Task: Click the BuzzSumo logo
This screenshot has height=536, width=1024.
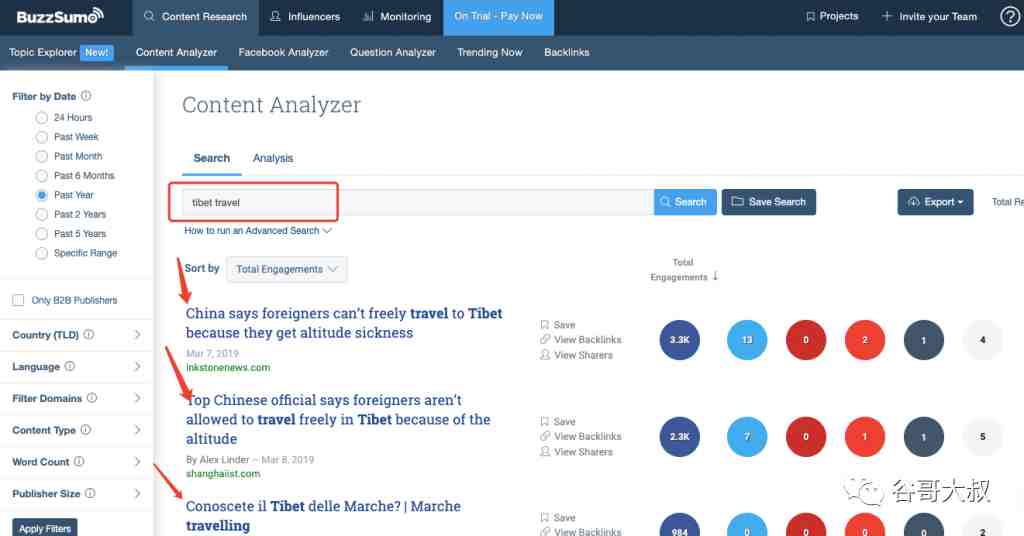Action: click(x=59, y=16)
